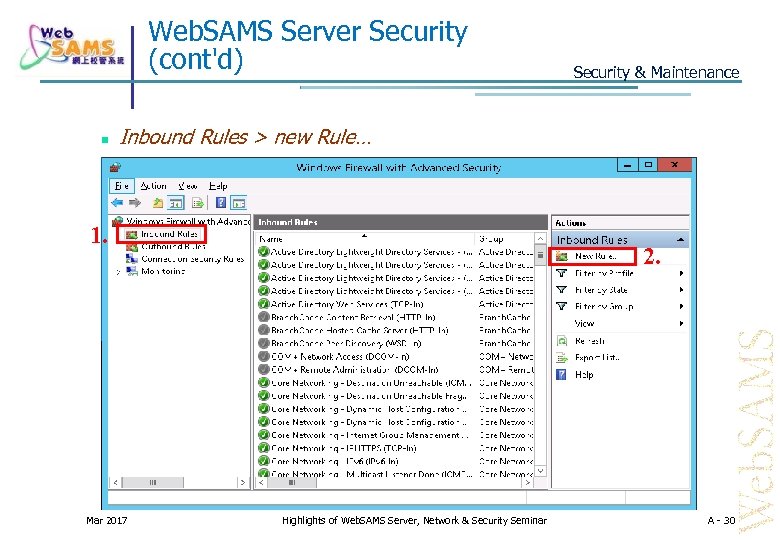The width and height of the screenshot is (780, 540).
Task: Click New Rule... in Actions pane
Action: [596, 256]
